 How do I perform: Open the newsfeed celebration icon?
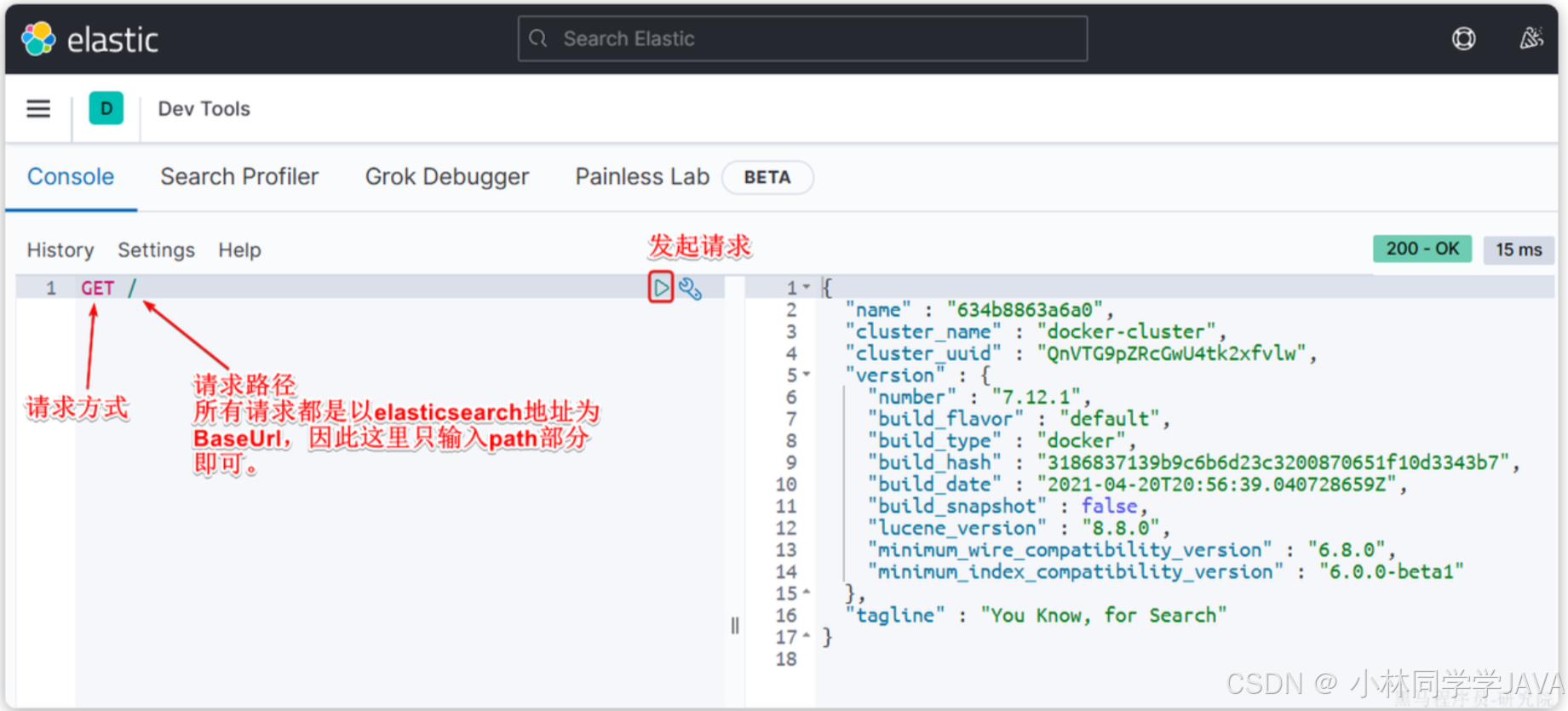[1531, 38]
